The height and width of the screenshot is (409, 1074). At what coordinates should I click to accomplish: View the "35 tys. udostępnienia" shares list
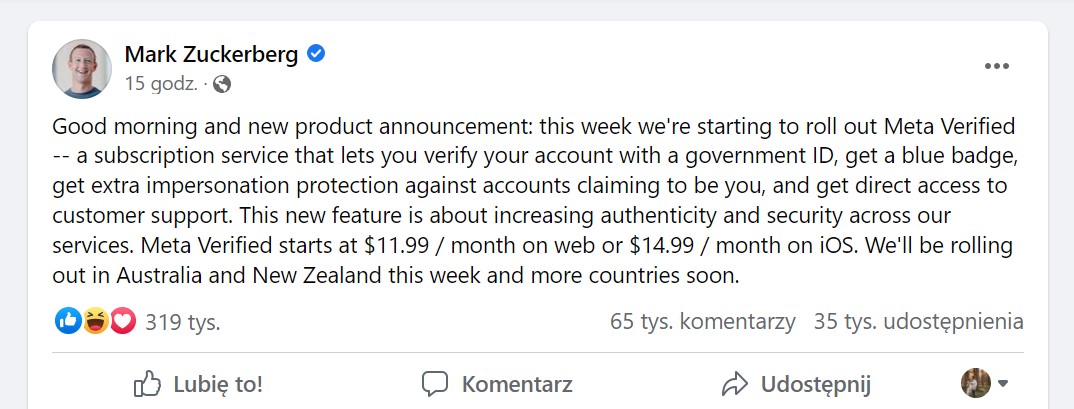coord(918,322)
